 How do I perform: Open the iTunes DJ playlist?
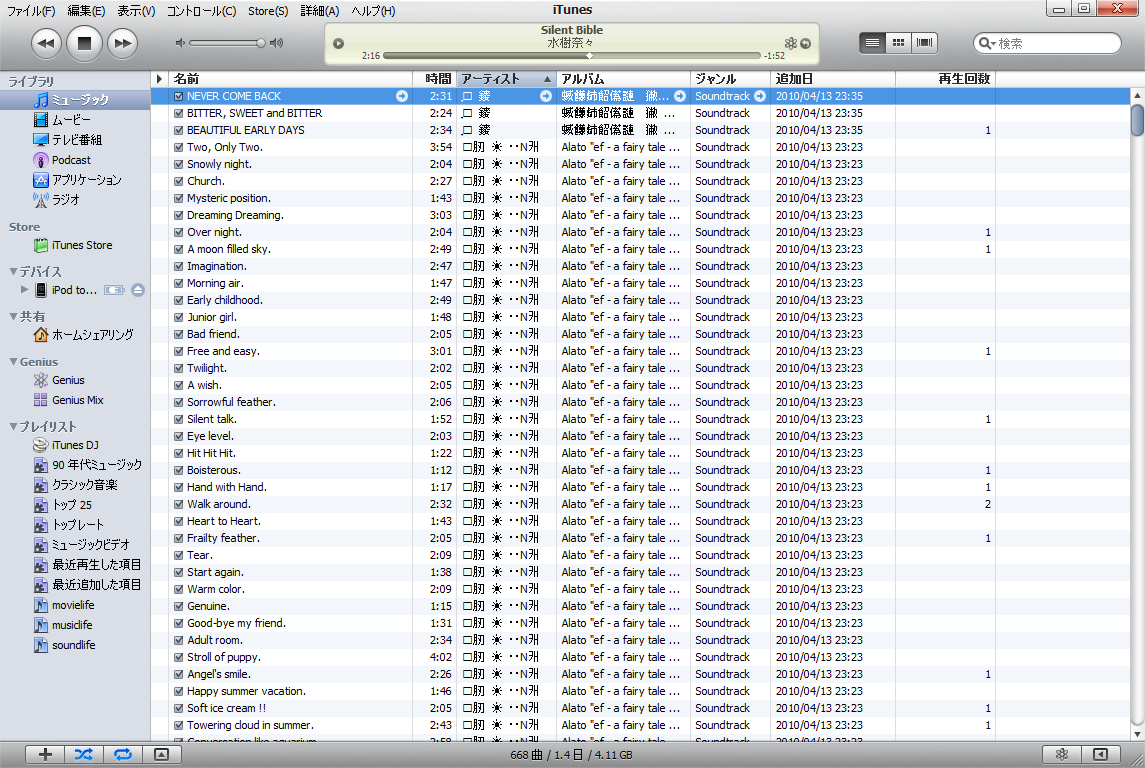coord(74,445)
